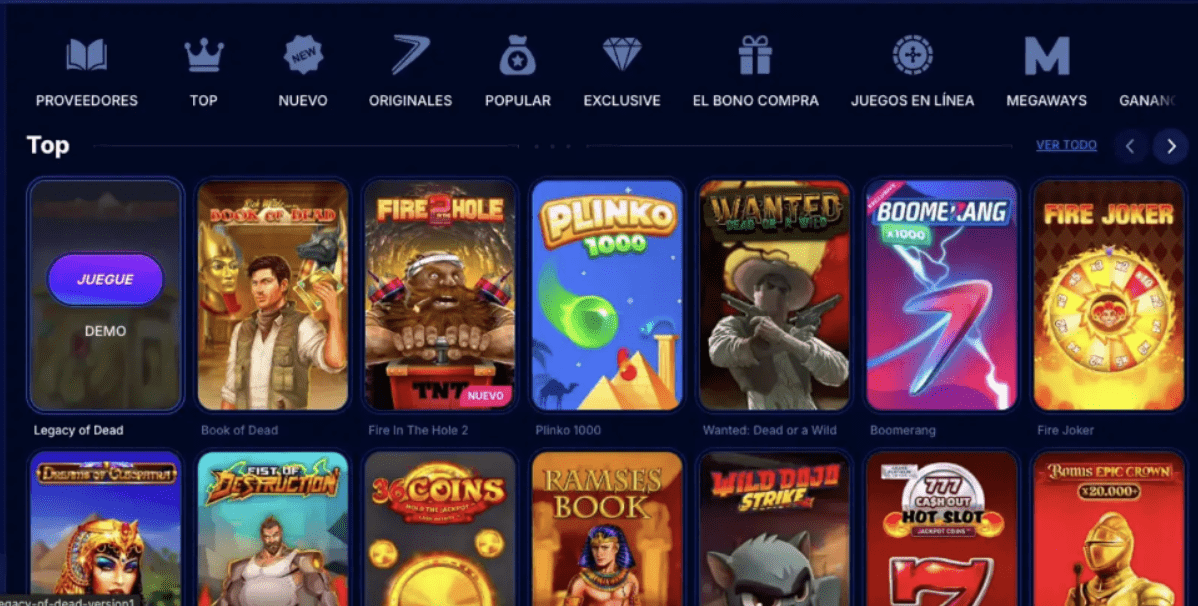Go back with left carousel arrow
The image size is (1198, 606).
(1130, 146)
